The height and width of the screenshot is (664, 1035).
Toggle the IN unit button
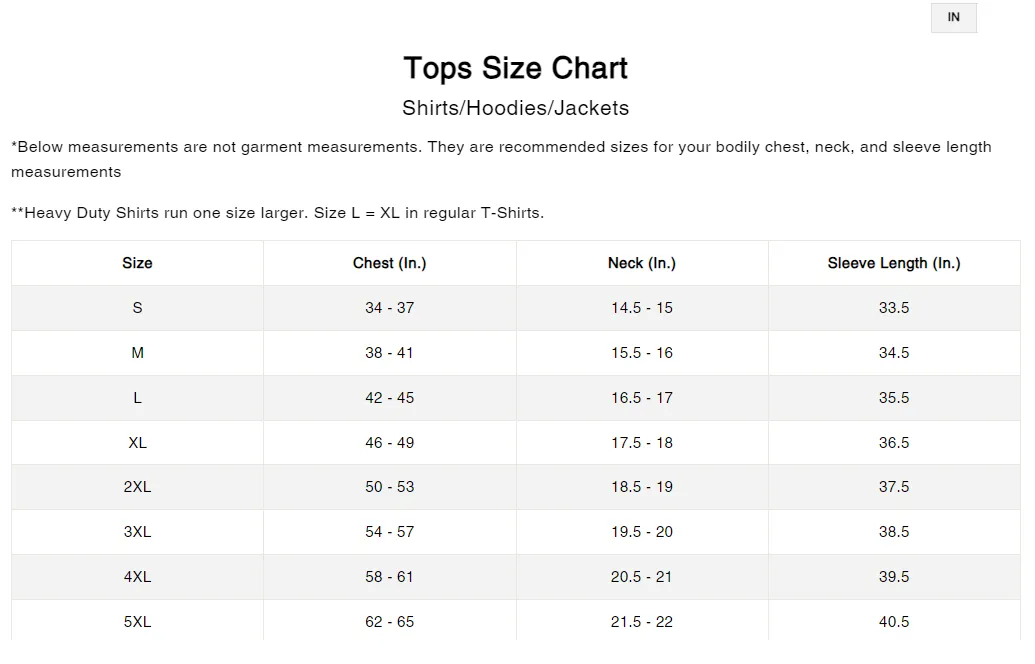point(953,18)
